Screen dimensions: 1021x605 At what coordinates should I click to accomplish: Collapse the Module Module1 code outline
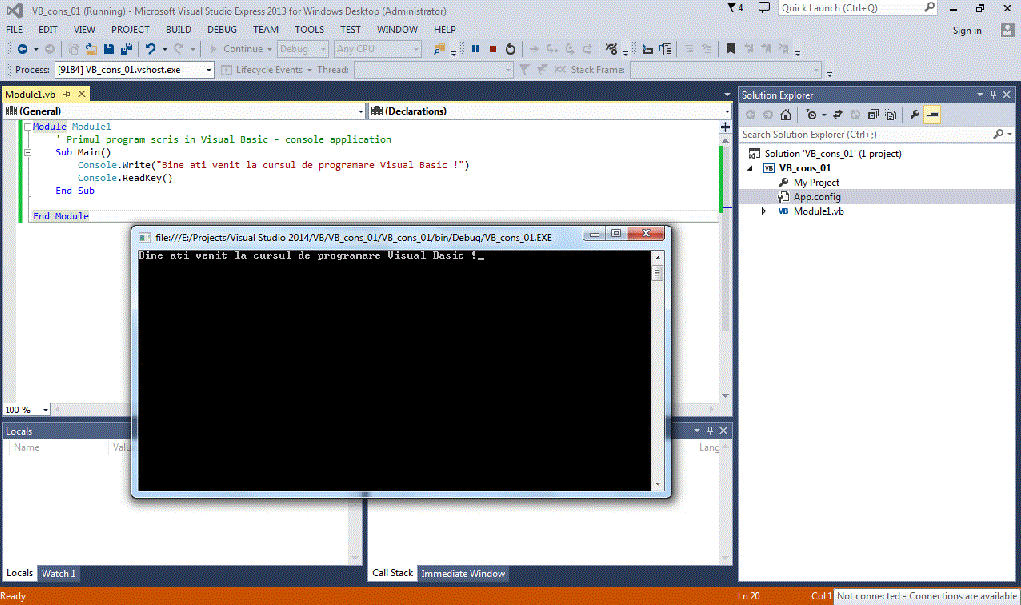pyautogui.click(x=27, y=127)
